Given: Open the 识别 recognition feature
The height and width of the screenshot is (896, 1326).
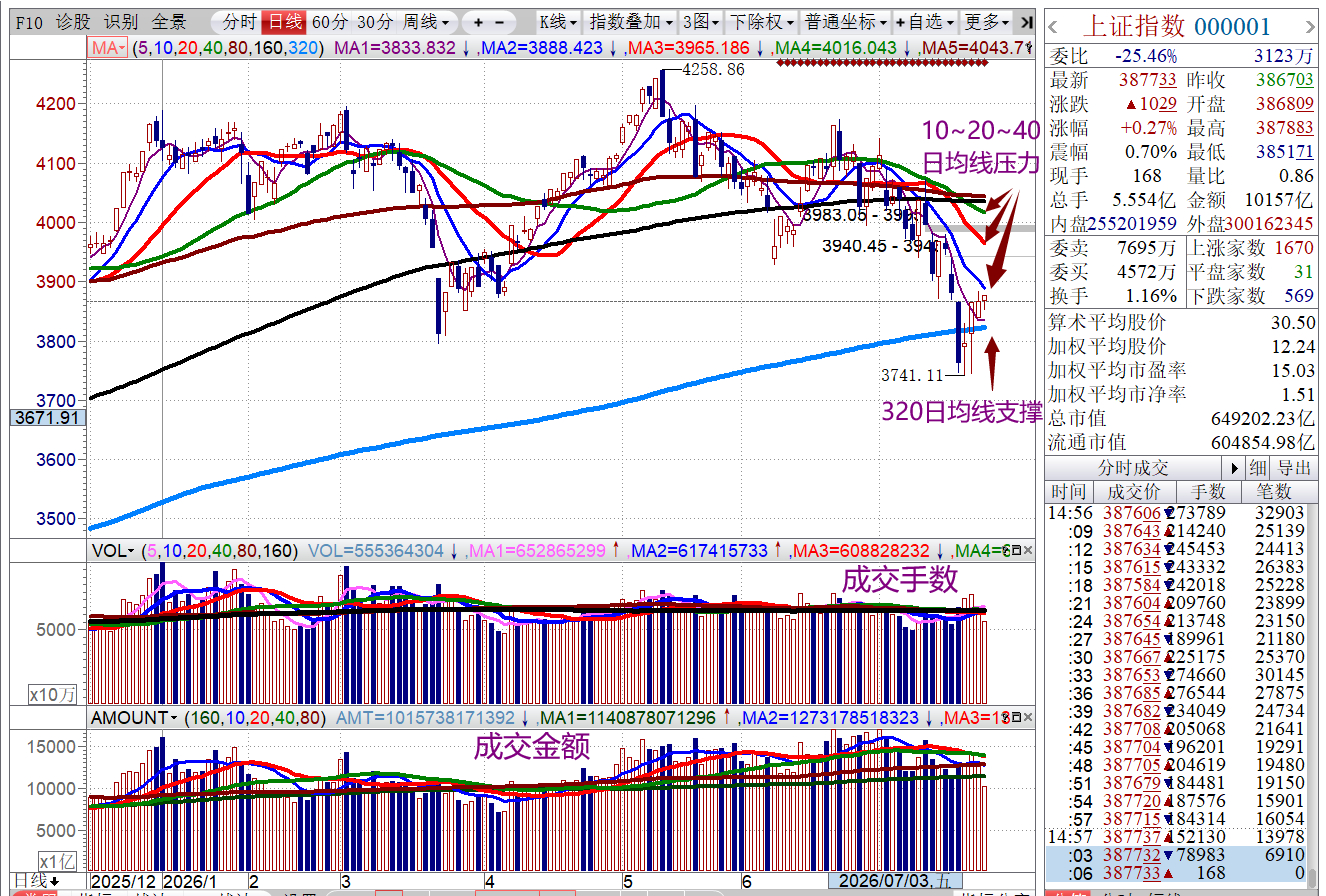Looking at the screenshot, I should tap(121, 21).
